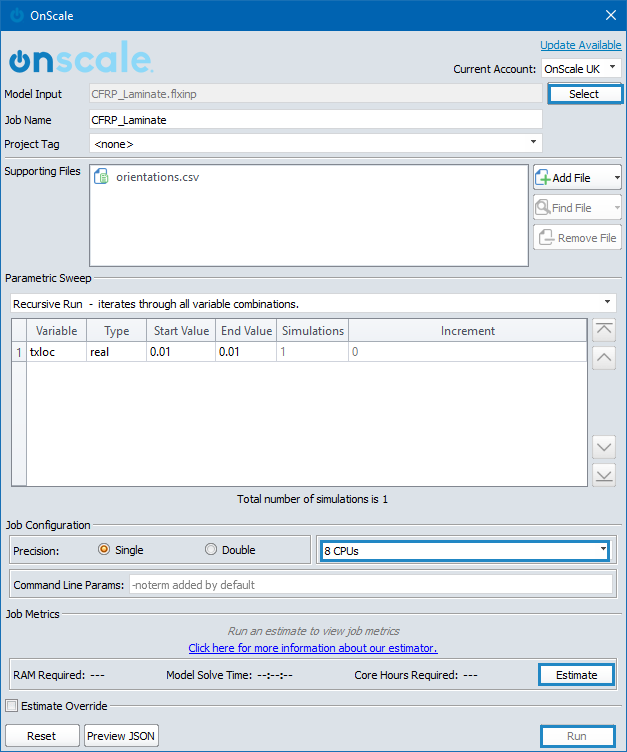627x752 pixels.
Task: Enable the Estimate Override checkbox
Action: [12, 705]
